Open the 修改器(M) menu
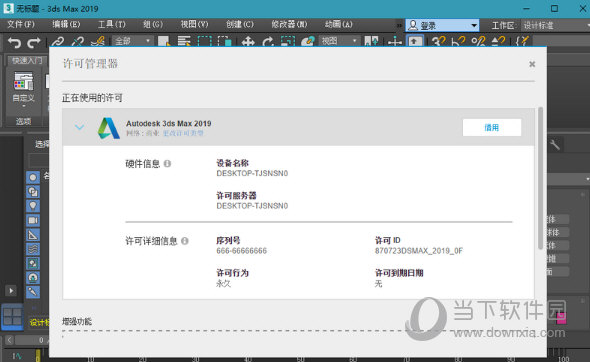Screen dimensions: 590x362 [289, 24]
